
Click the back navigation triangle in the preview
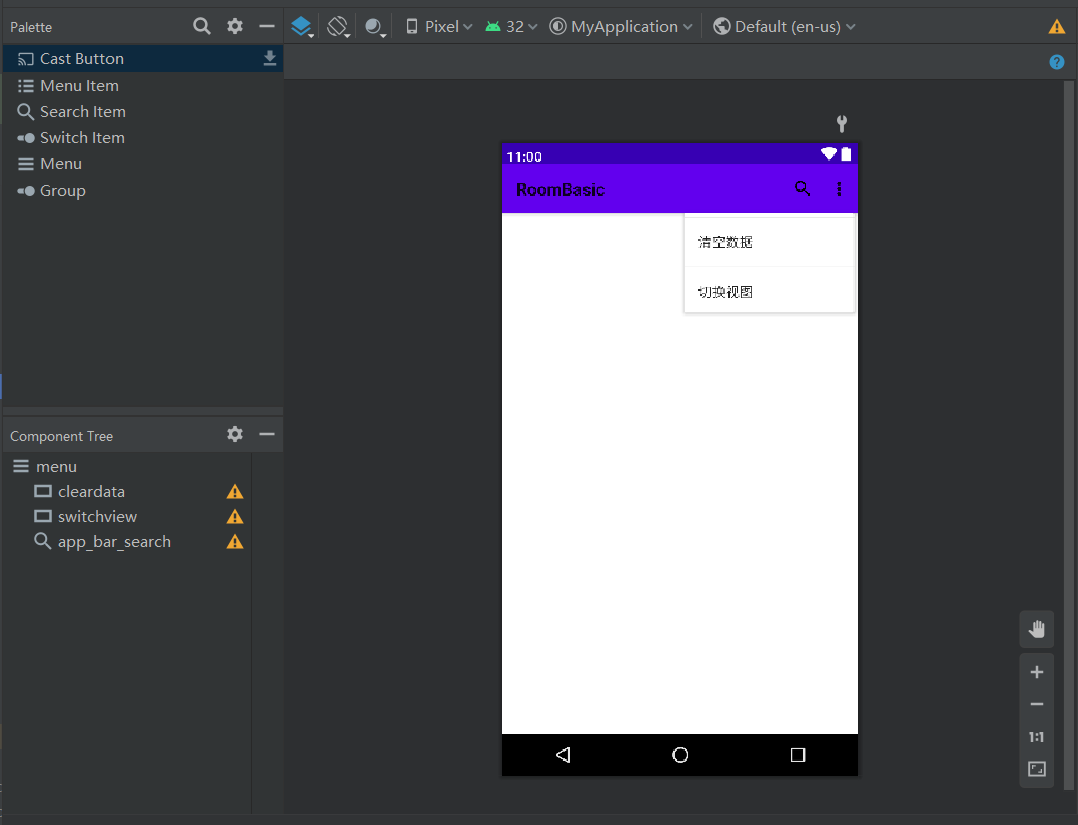(x=563, y=755)
